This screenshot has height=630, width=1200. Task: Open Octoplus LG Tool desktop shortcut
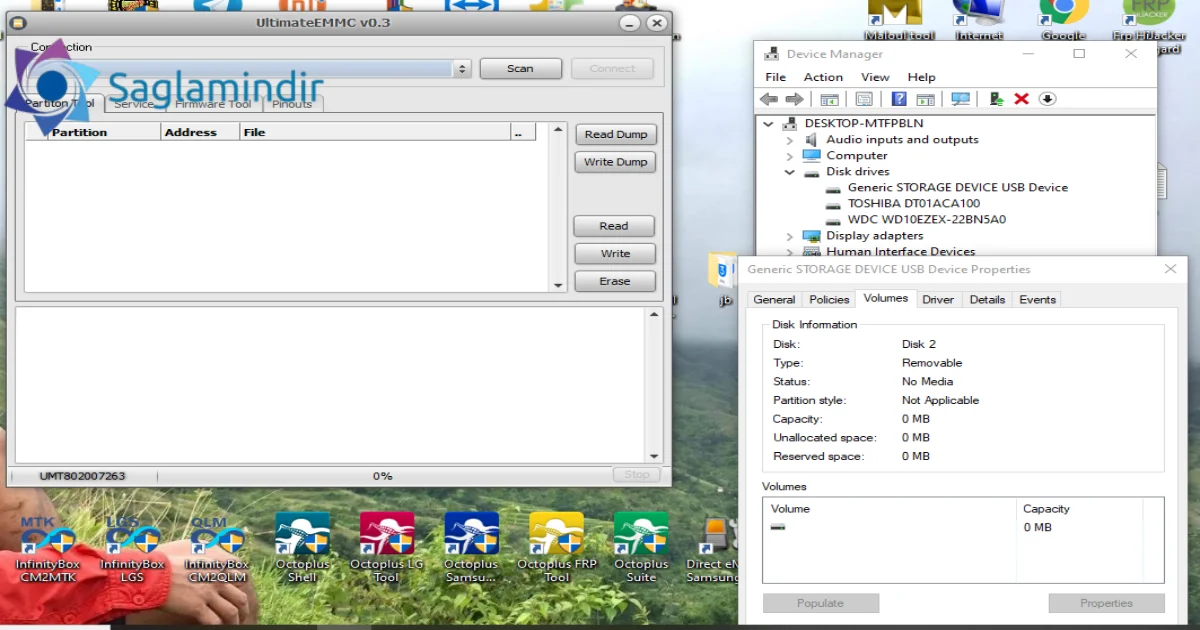coord(386,548)
